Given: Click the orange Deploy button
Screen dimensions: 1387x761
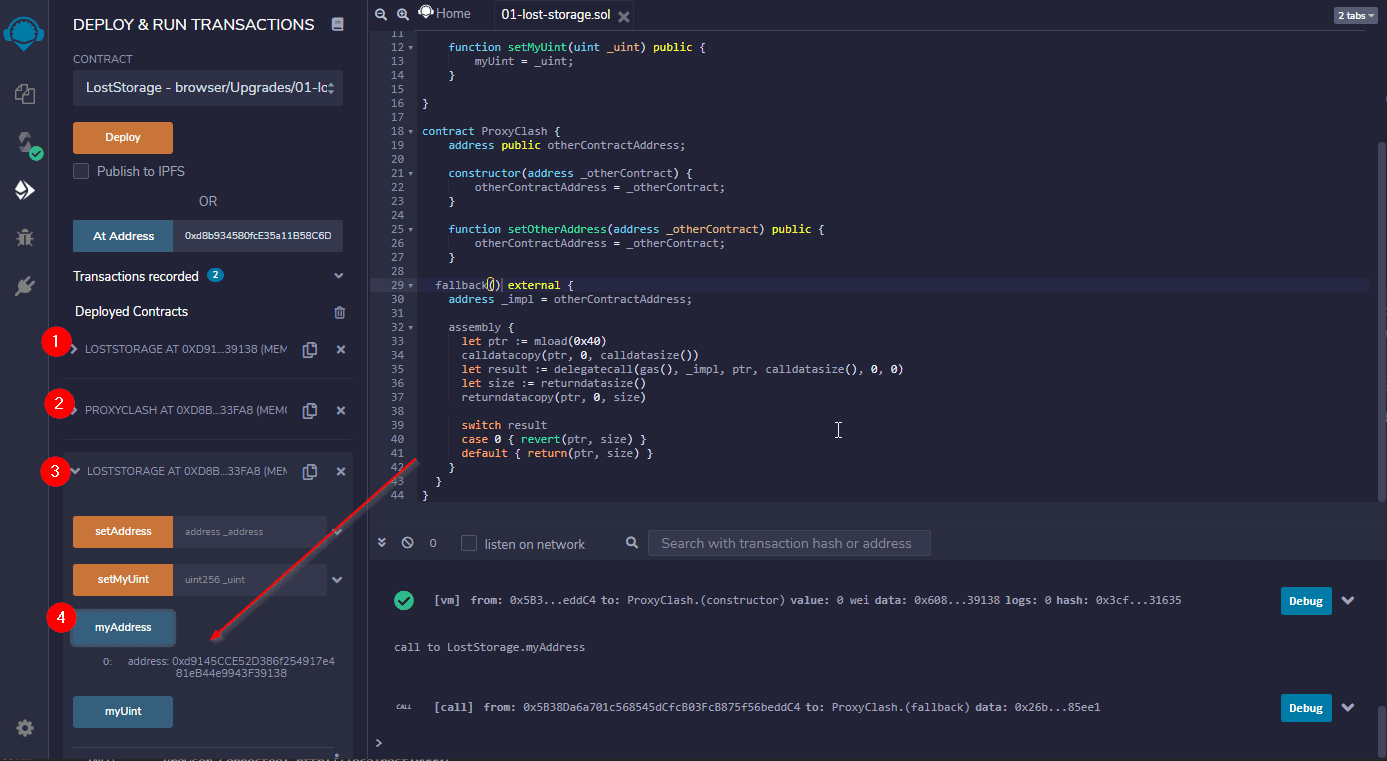Looking at the screenshot, I should coord(123,138).
